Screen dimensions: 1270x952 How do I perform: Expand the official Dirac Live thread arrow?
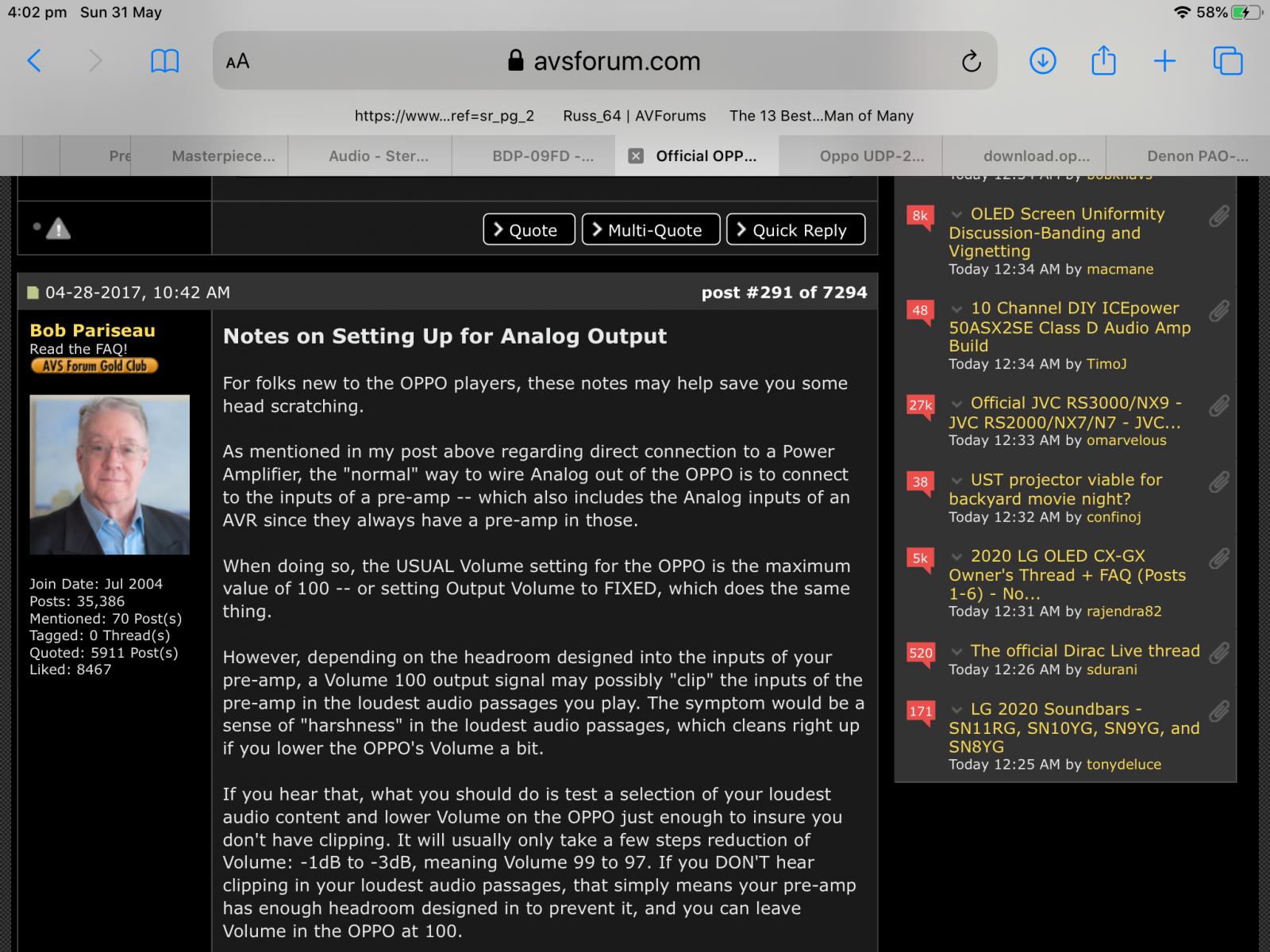(957, 651)
